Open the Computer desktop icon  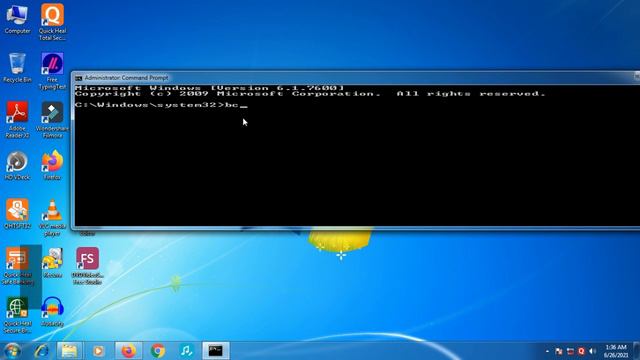pyautogui.click(x=17, y=19)
